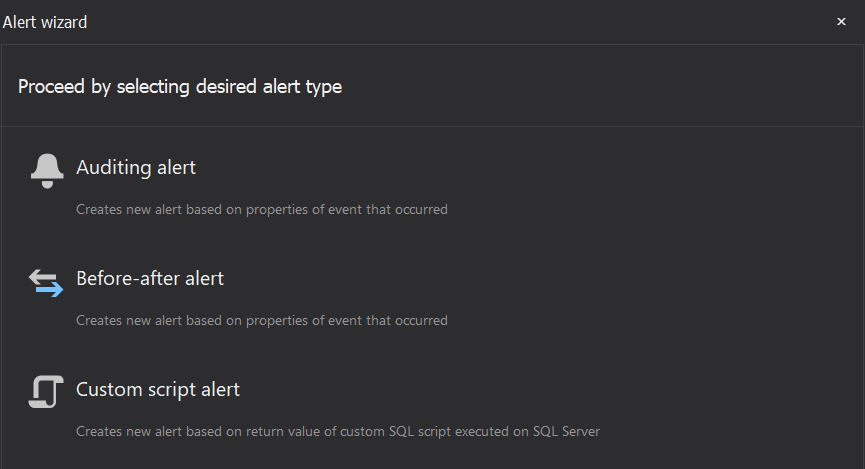Click the blue arrow of the Before-after icon
The image size is (865, 469).
click(x=50, y=290)
